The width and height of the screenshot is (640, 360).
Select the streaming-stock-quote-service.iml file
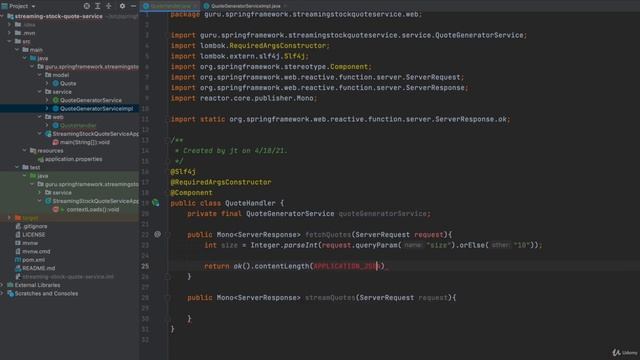[x=68, y=277]
